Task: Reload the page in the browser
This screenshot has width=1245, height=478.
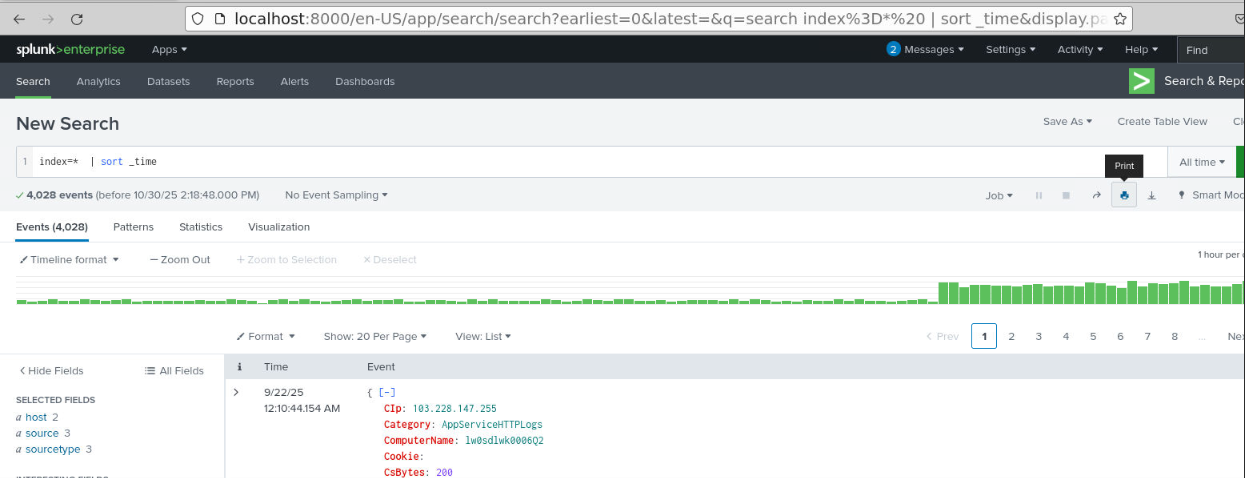Action: pyautogui.click(x=78, y=18)
